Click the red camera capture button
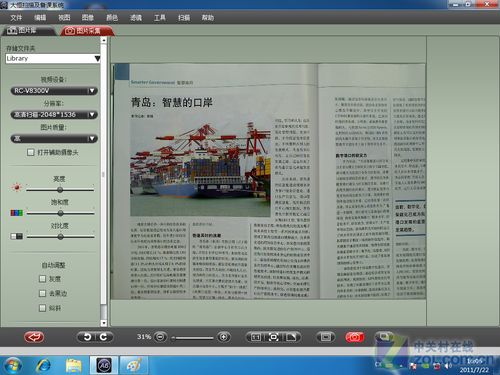Image resolution: width=500 pixels, height=375 pixels. coord(355,337)
